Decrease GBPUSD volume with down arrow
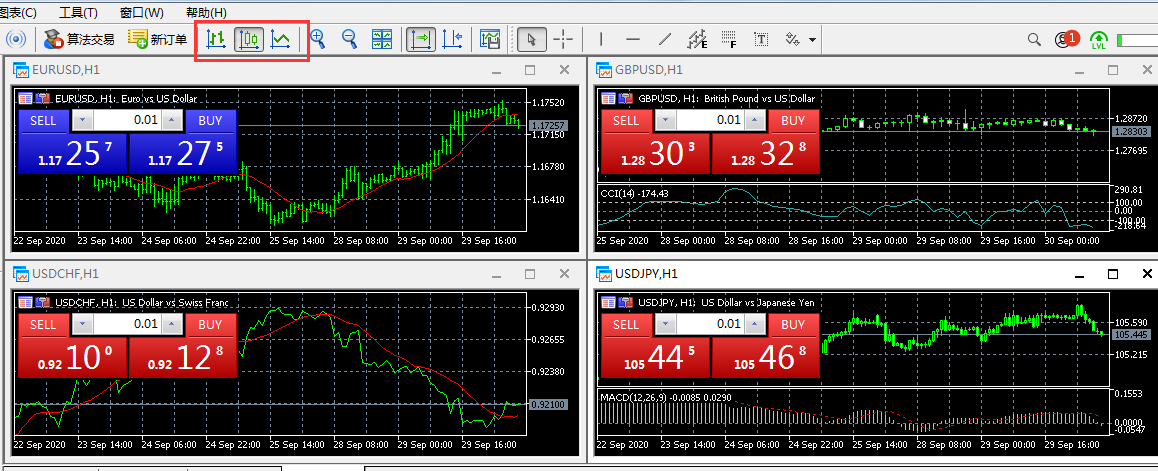The image size is (1158, 471). [666, 120]
